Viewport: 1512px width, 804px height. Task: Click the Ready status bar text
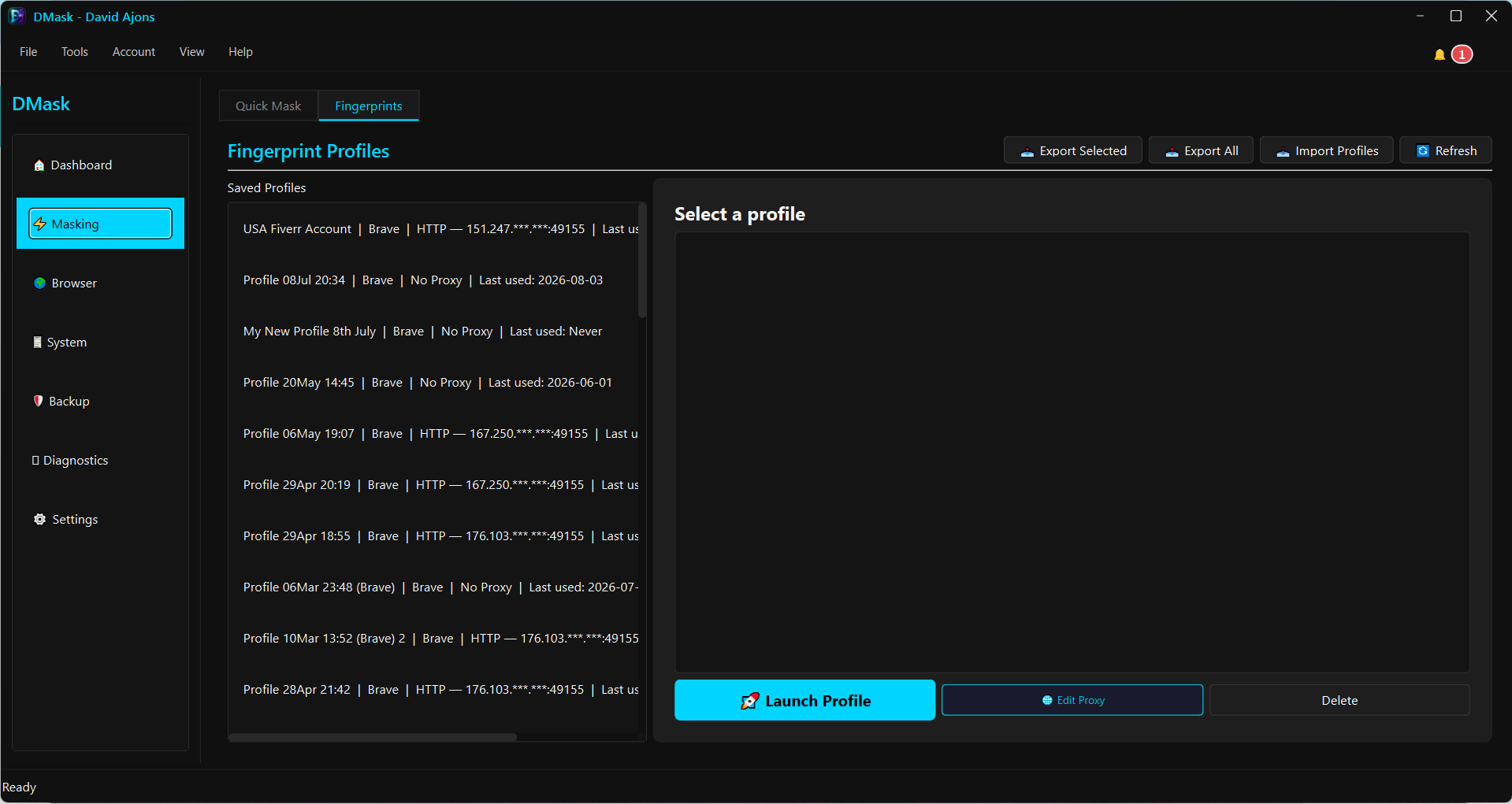coord(19,787)
